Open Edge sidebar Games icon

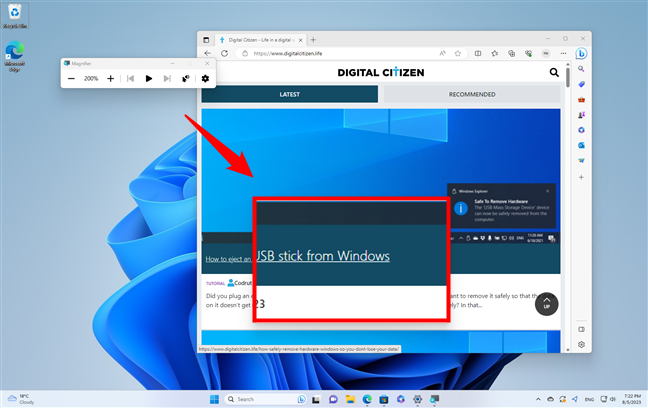[x=581, y=115]
